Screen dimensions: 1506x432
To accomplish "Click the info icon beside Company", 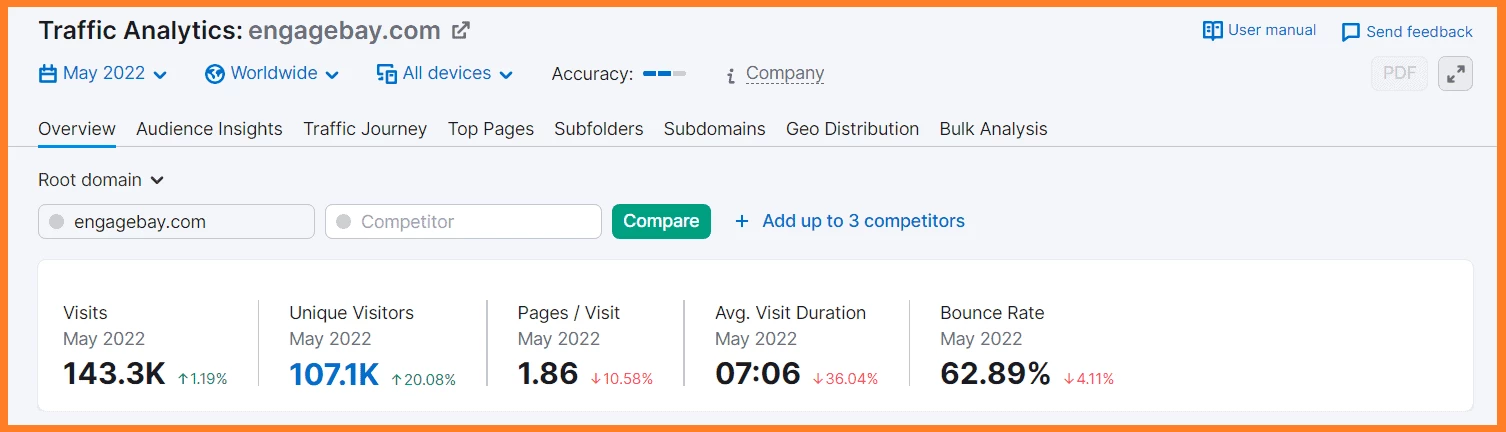I will pos(731,75).
